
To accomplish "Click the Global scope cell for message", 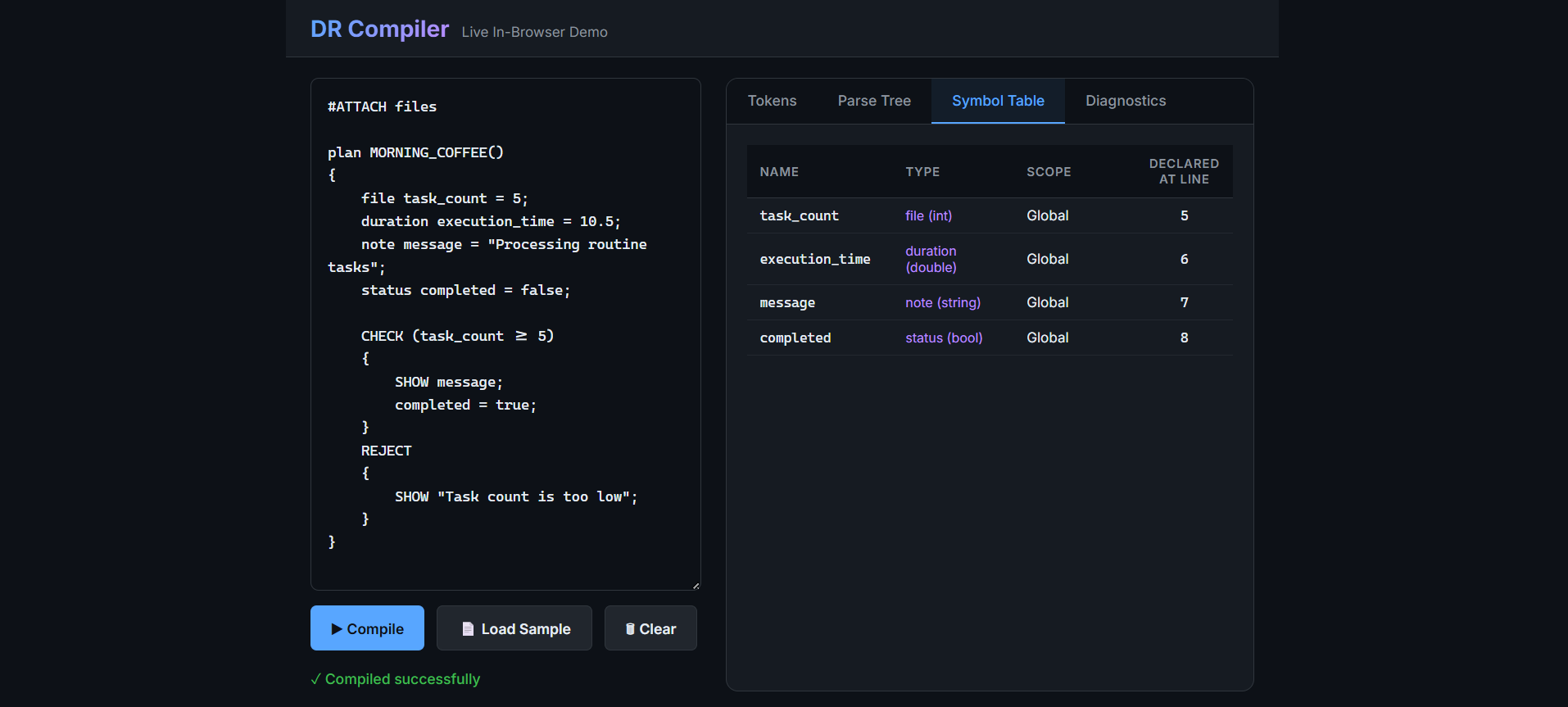I will (x=1048, y=302).
